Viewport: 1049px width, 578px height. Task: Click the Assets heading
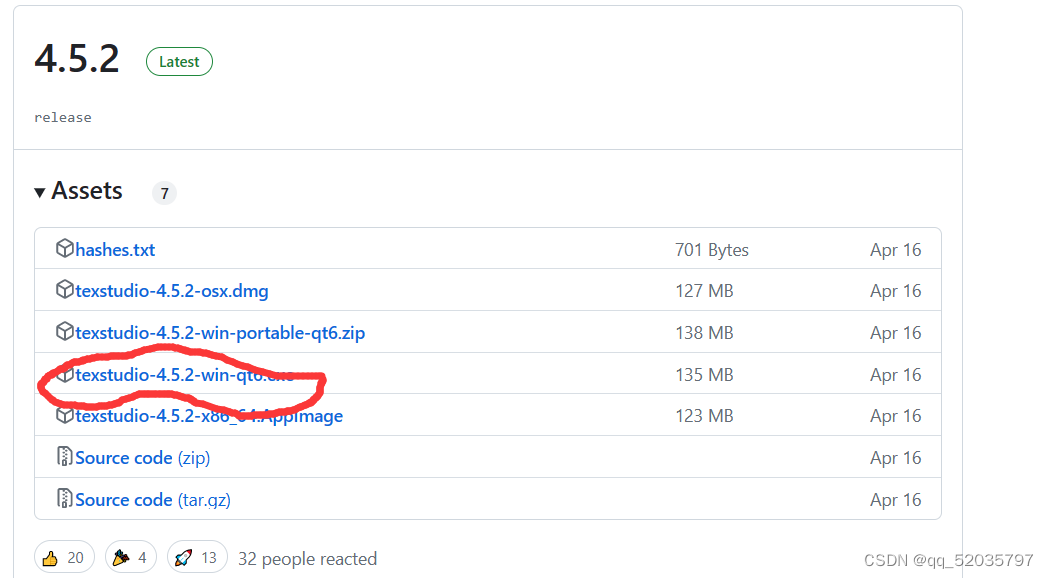[87, 191]
